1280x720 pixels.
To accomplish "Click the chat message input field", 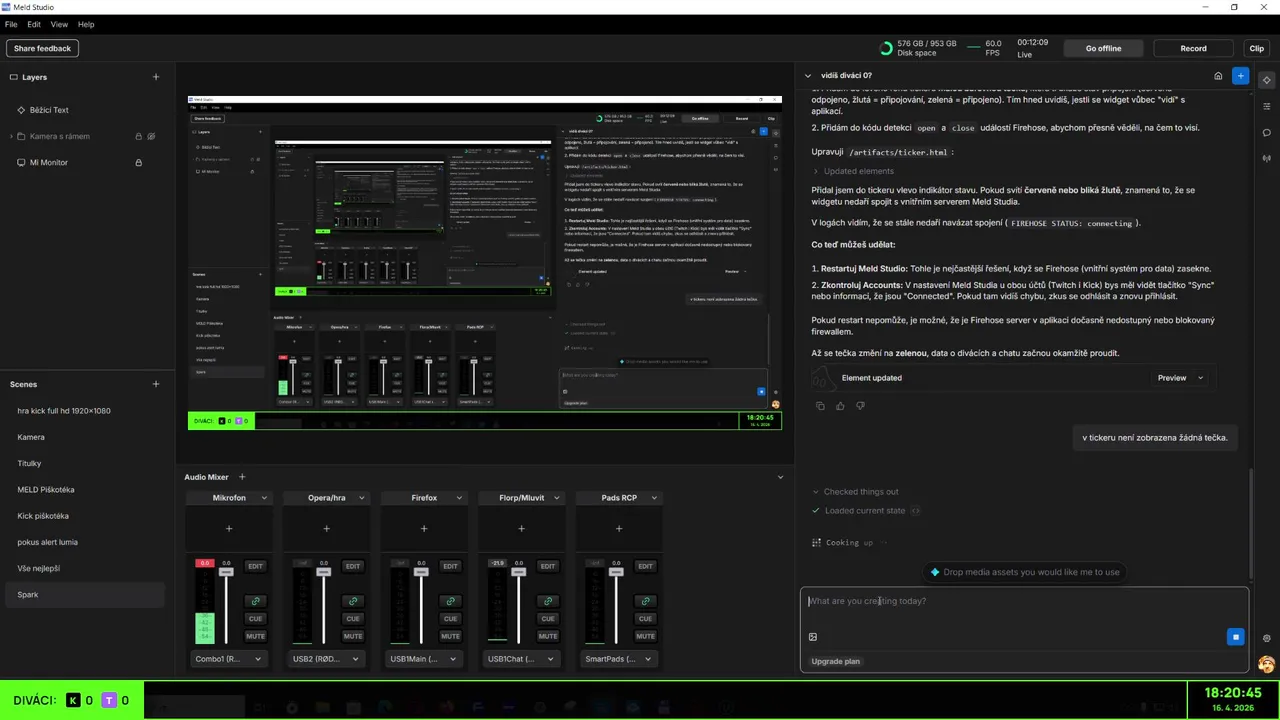I will click(x=1024, y=601).
